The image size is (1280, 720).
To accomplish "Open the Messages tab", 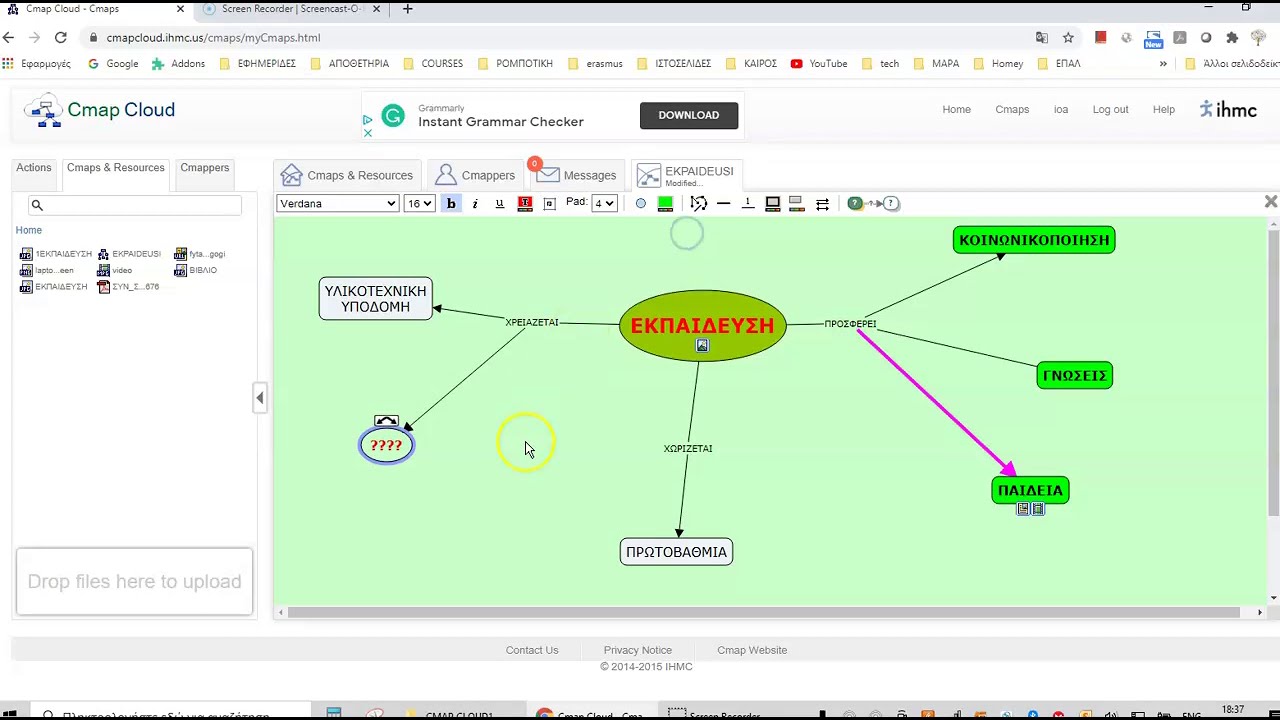I will [x=576, y=175].
